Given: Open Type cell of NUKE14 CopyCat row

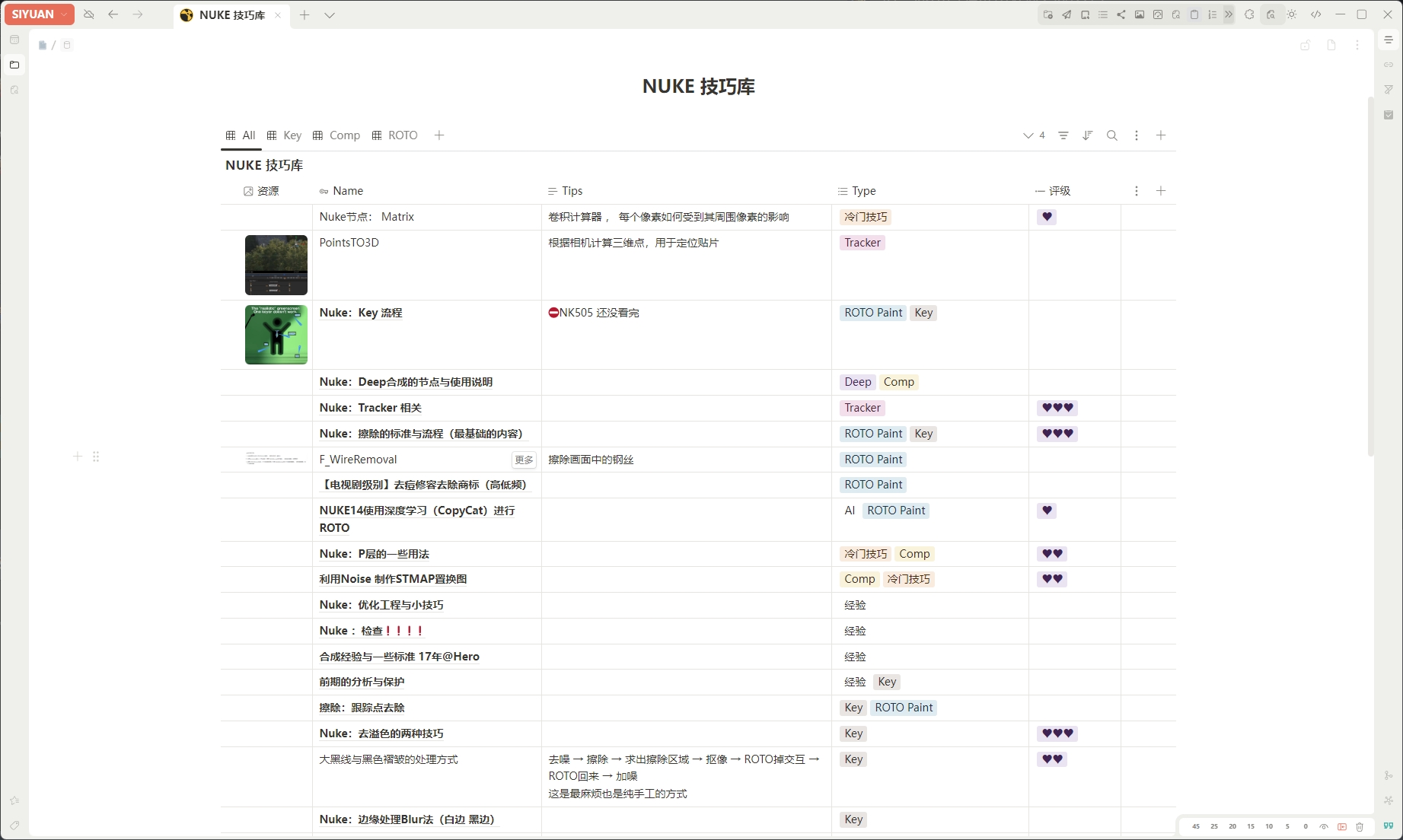Looking at the screenshot, I should 929,520.
